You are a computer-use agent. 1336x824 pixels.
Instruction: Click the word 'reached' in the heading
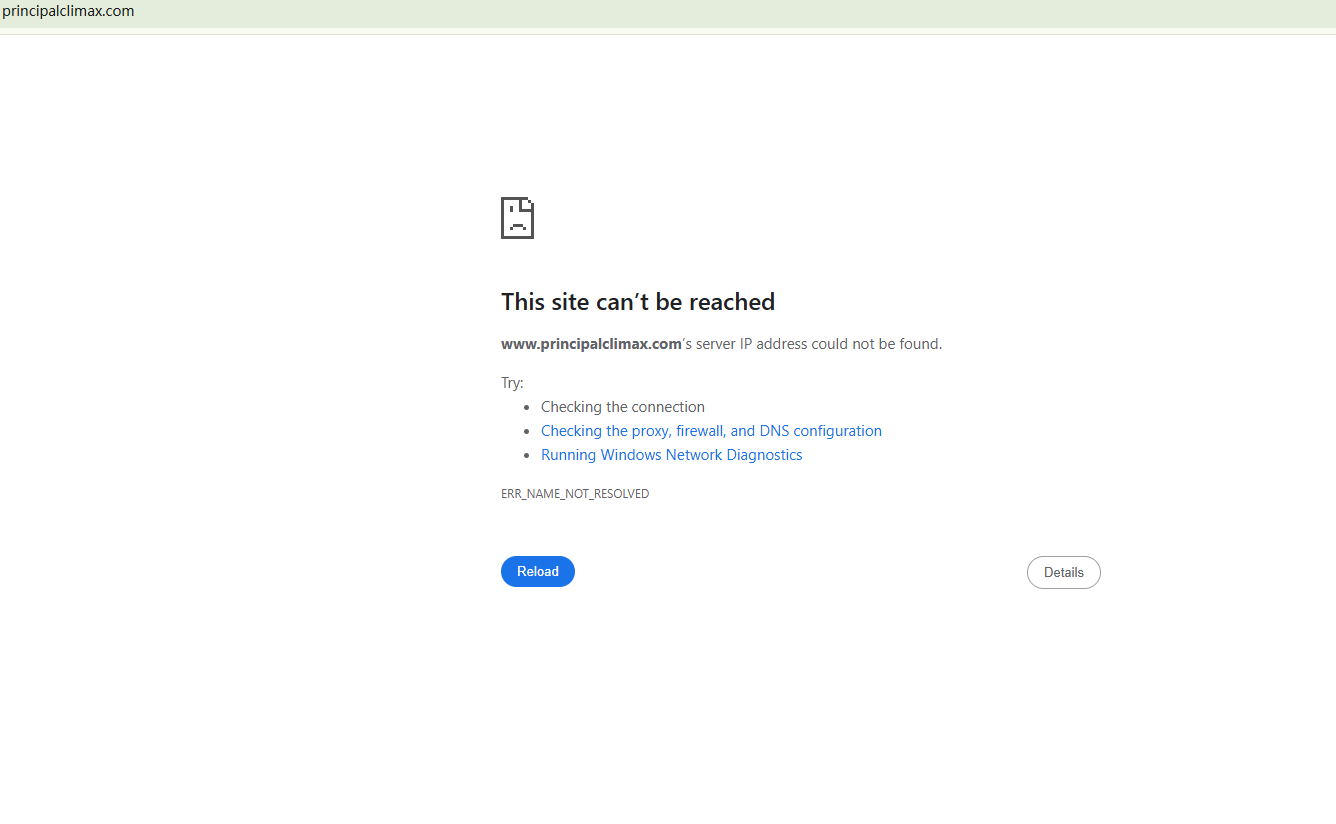coord(732,302)
